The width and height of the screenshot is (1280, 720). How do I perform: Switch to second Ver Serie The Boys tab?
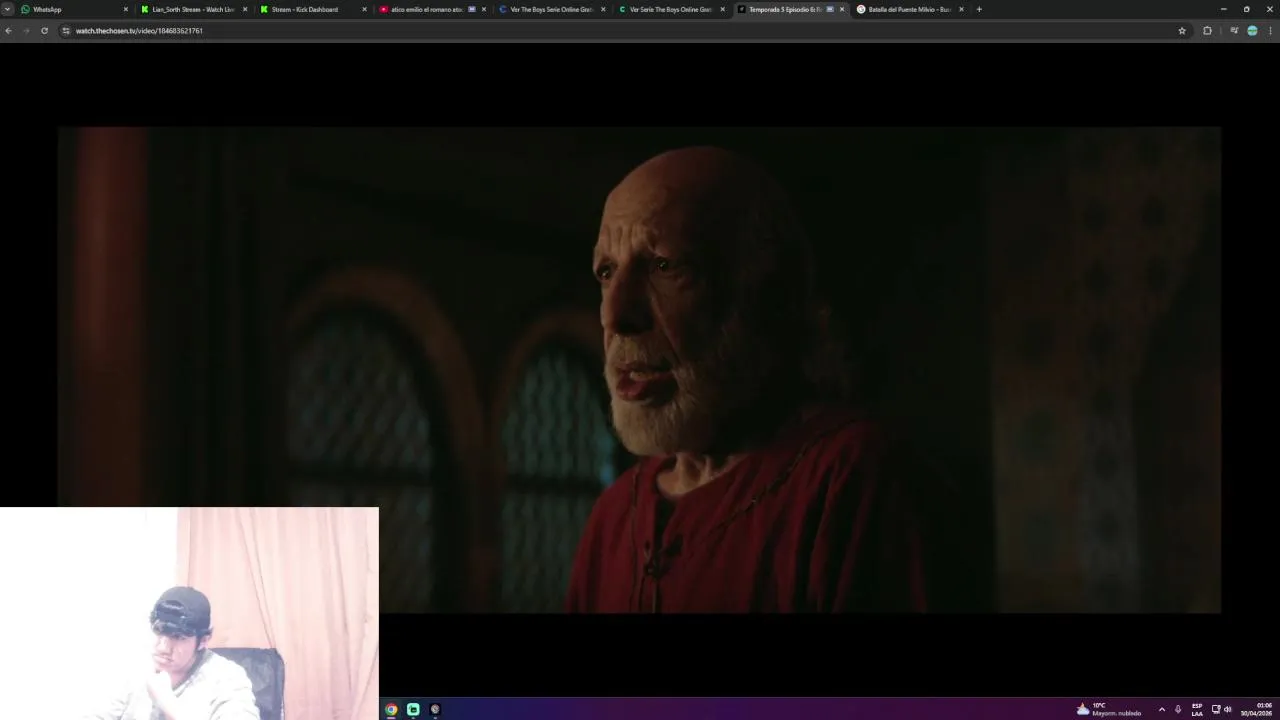tap(669, 9)
